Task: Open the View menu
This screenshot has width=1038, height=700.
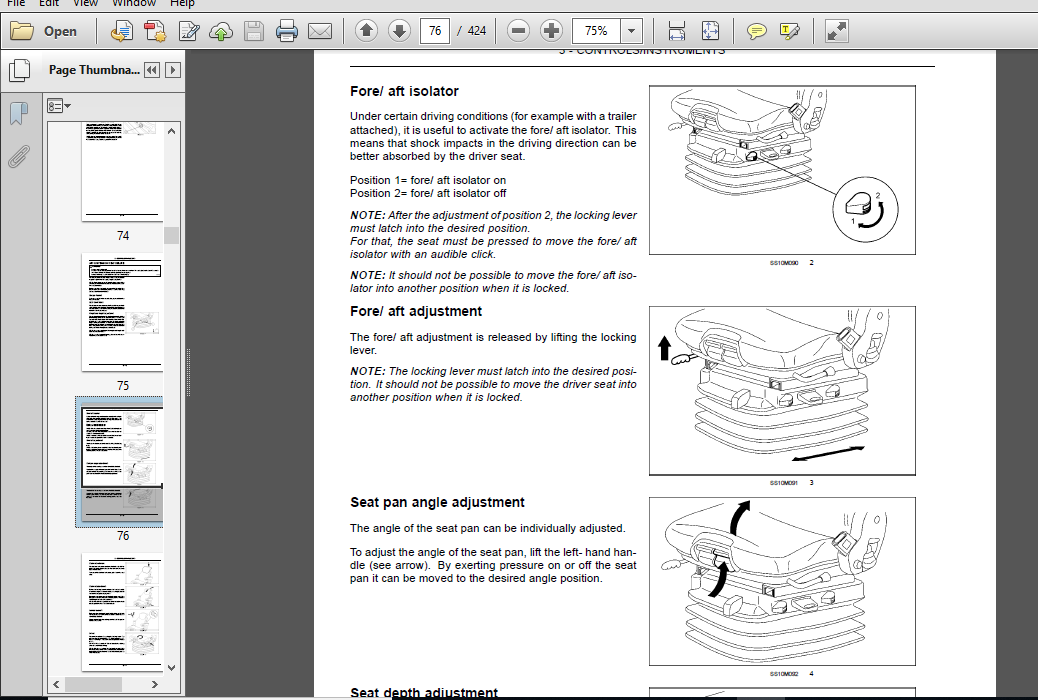Action: 85,3
